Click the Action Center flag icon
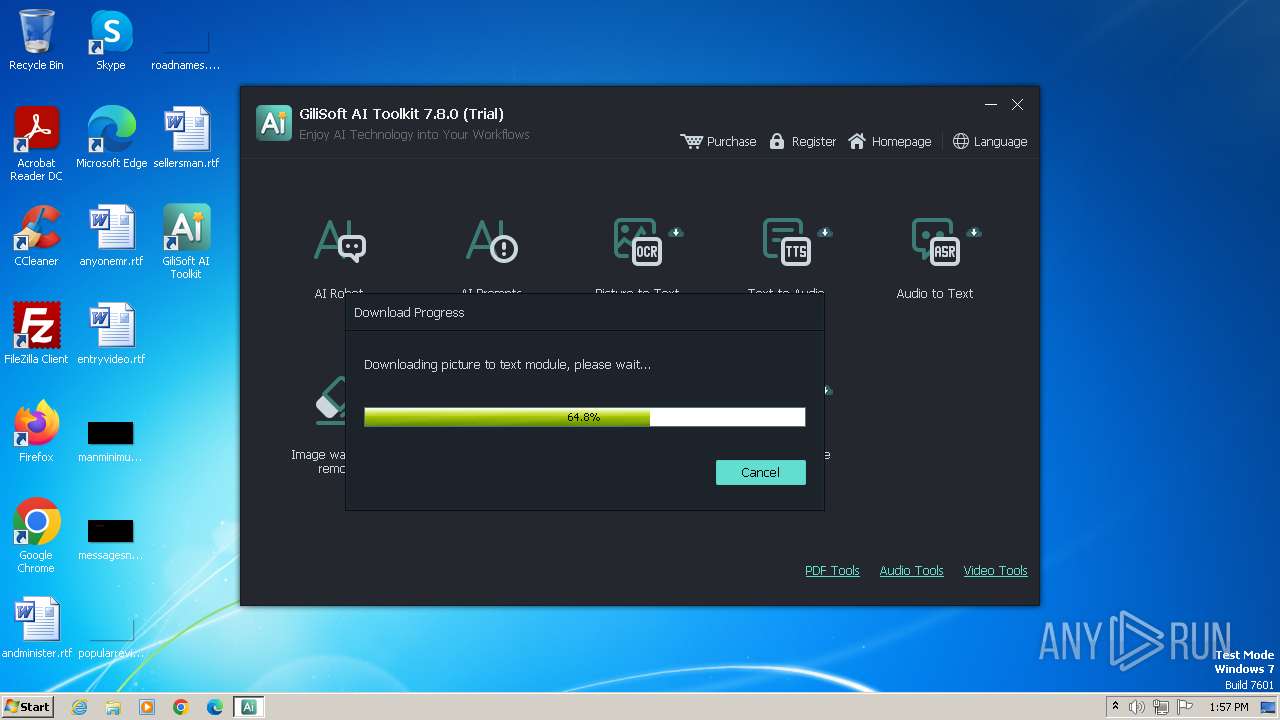1280x720 pixels. pos(1185,707)
